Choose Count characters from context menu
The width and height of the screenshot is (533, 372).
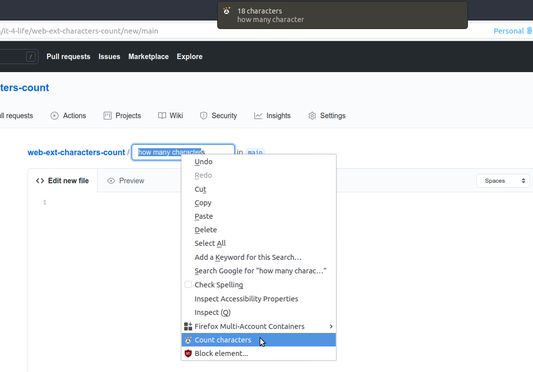click(x=259, y=340)
